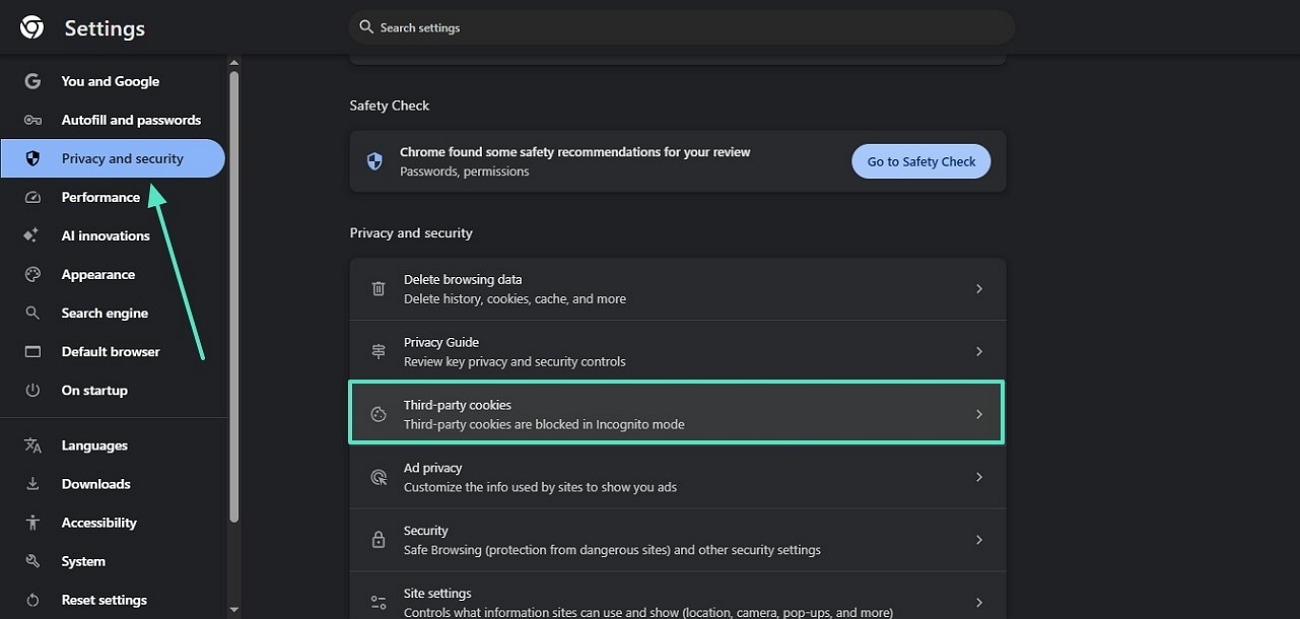Click the trash icon for Delete browsing data
The height and width of the screenshot is (619, 1300).
[378, 289]
